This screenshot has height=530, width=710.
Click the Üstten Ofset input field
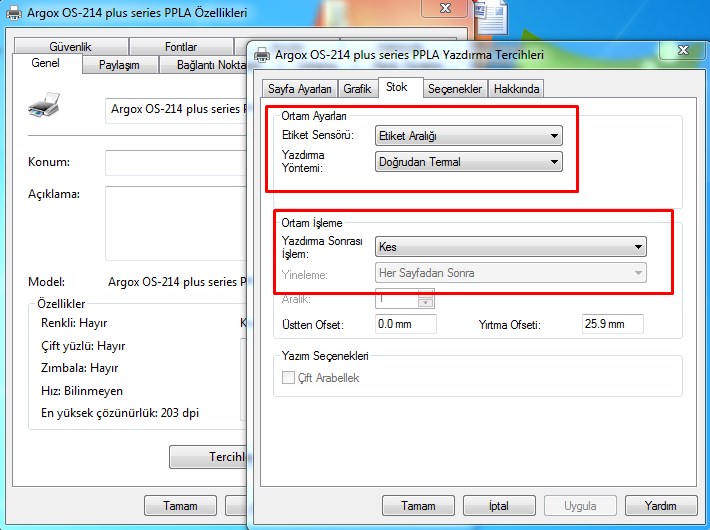click(406, 324)
